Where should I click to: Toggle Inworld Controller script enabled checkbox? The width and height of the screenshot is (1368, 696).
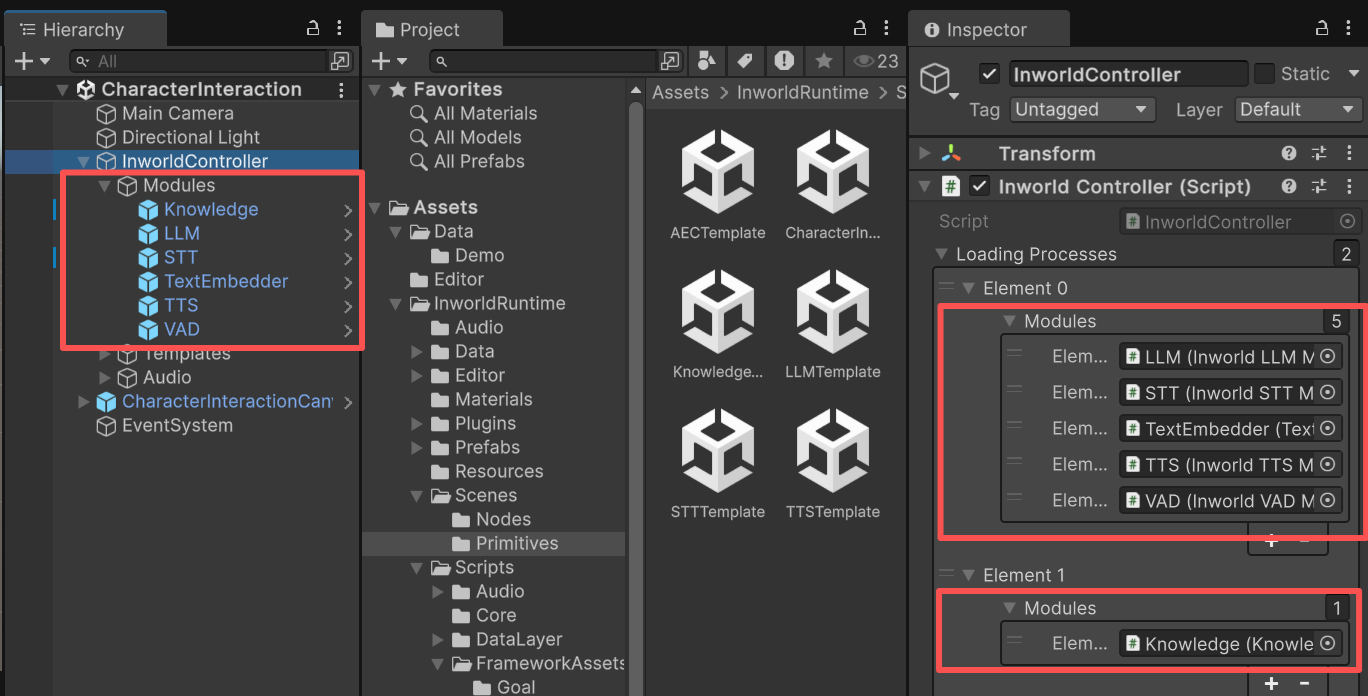980,186
